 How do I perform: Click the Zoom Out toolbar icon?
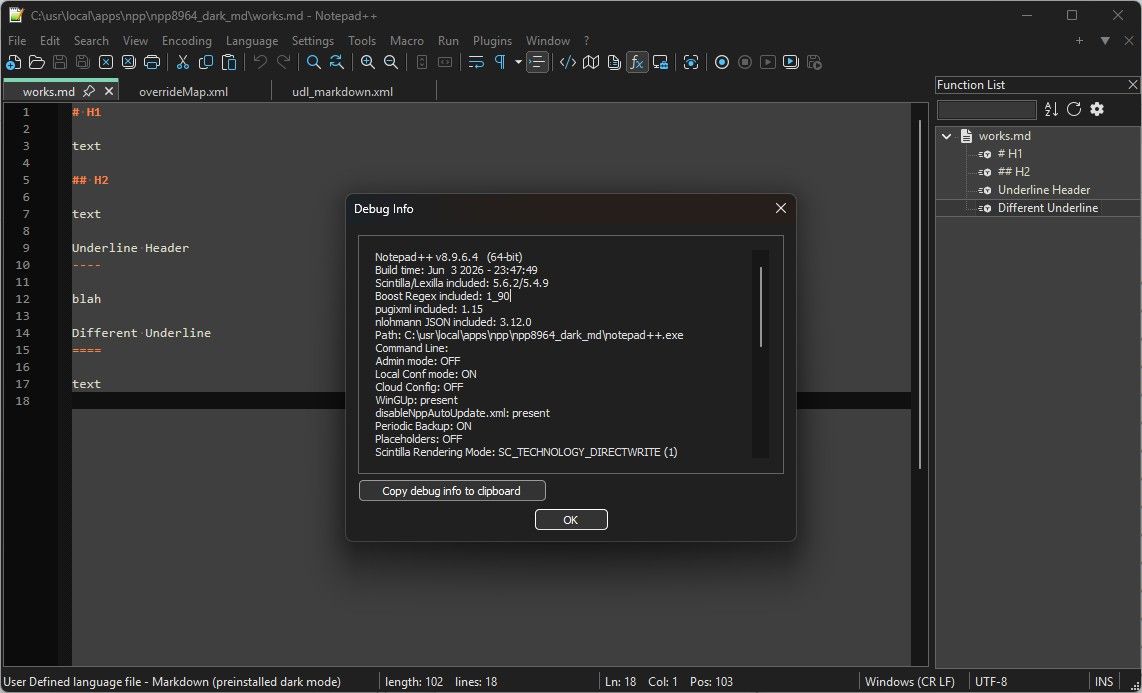click(x=391, y=63)
